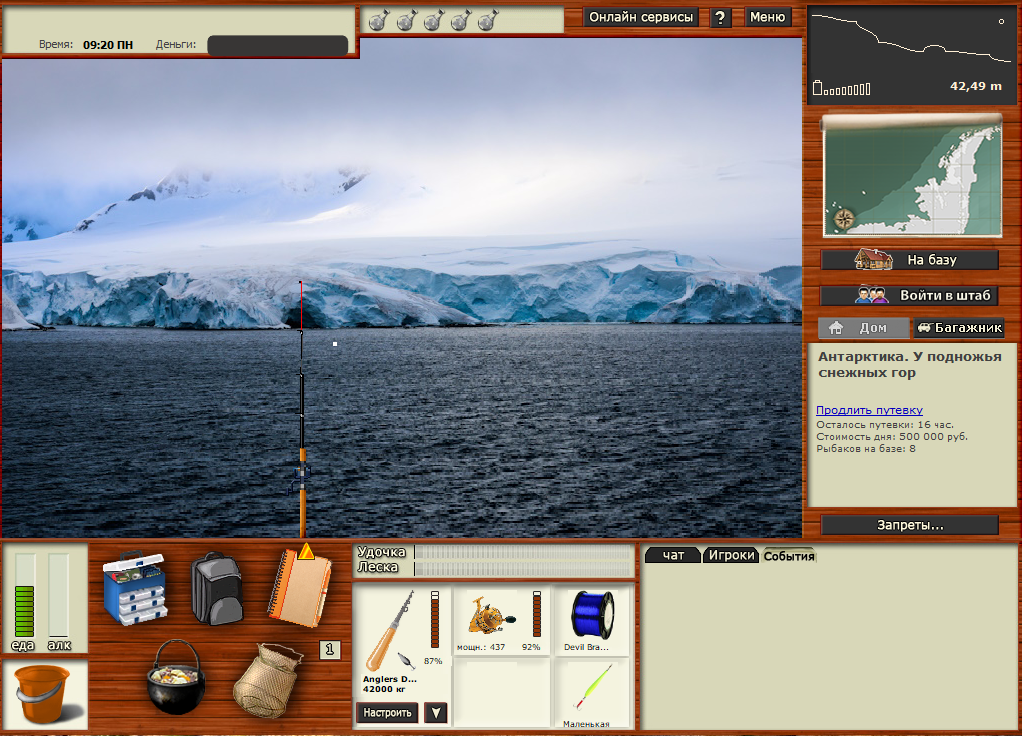The width and height of the screenshot is (1022, 736).
Task: Switch to the Багажник tab
Action: click(x=959, y=328)
